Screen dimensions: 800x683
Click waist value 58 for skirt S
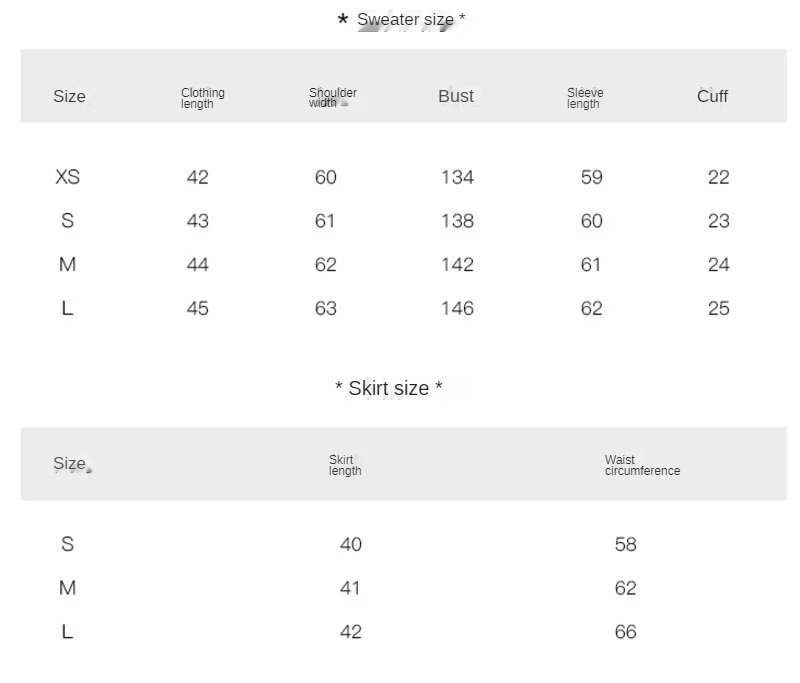625,544
